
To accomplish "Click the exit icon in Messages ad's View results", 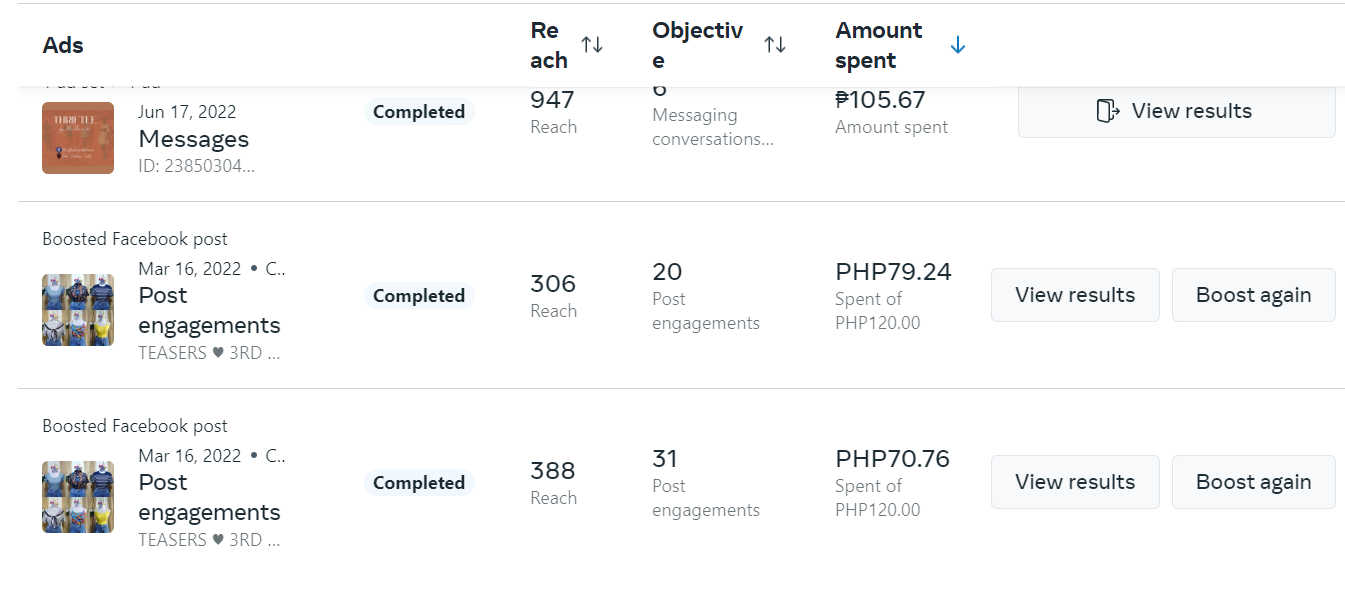I will (x=1107, y=111).
